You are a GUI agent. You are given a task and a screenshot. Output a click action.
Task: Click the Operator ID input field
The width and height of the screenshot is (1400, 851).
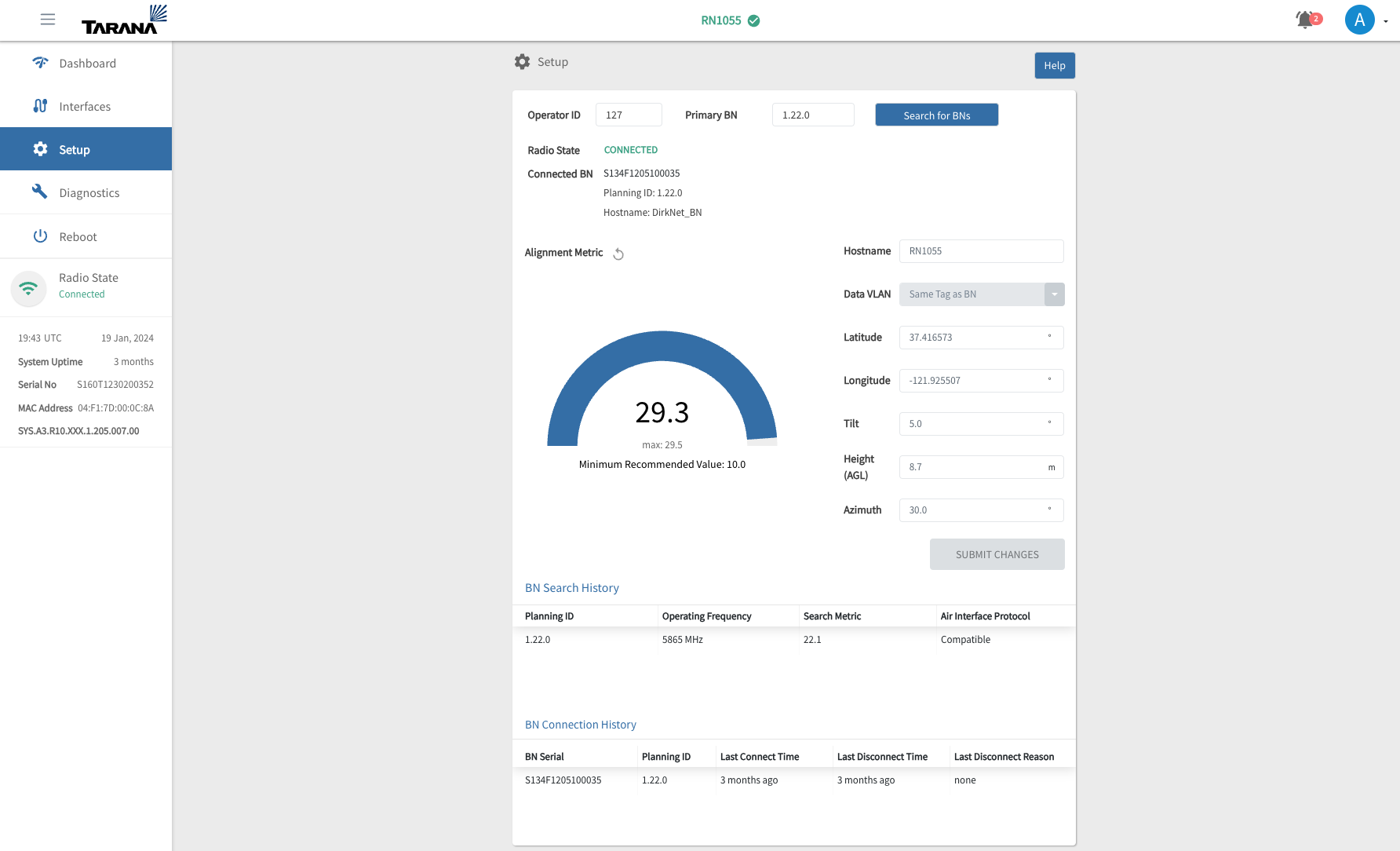[629, 115]
